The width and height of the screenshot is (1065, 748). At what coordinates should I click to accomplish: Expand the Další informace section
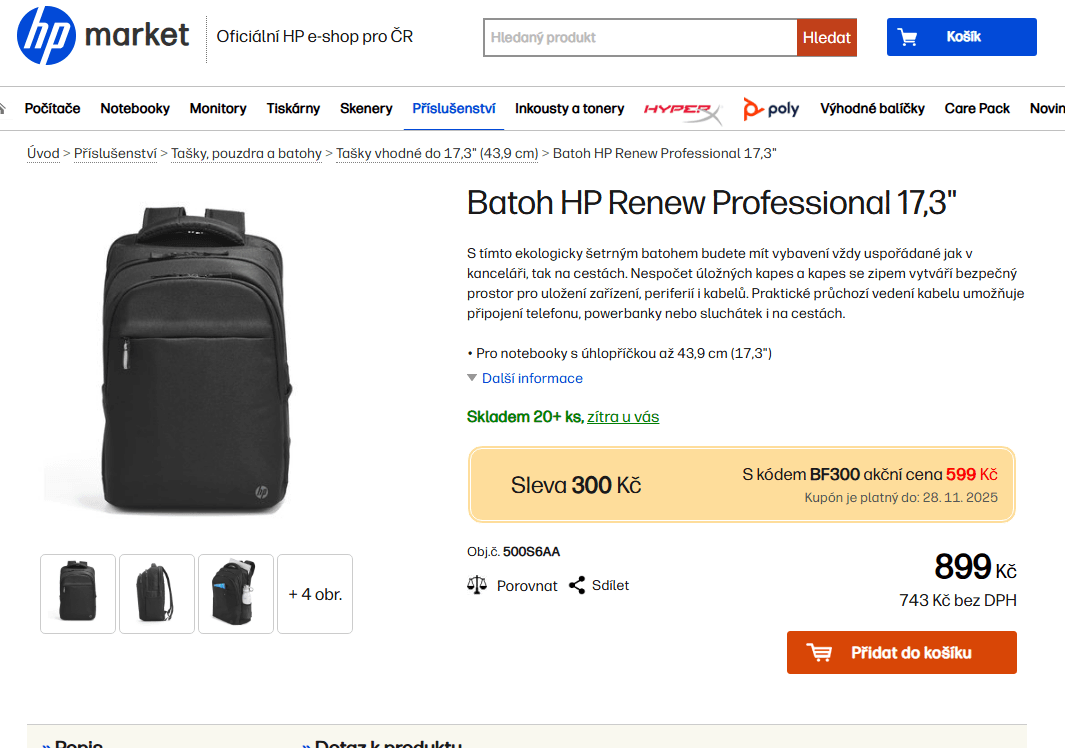(532, 378)
